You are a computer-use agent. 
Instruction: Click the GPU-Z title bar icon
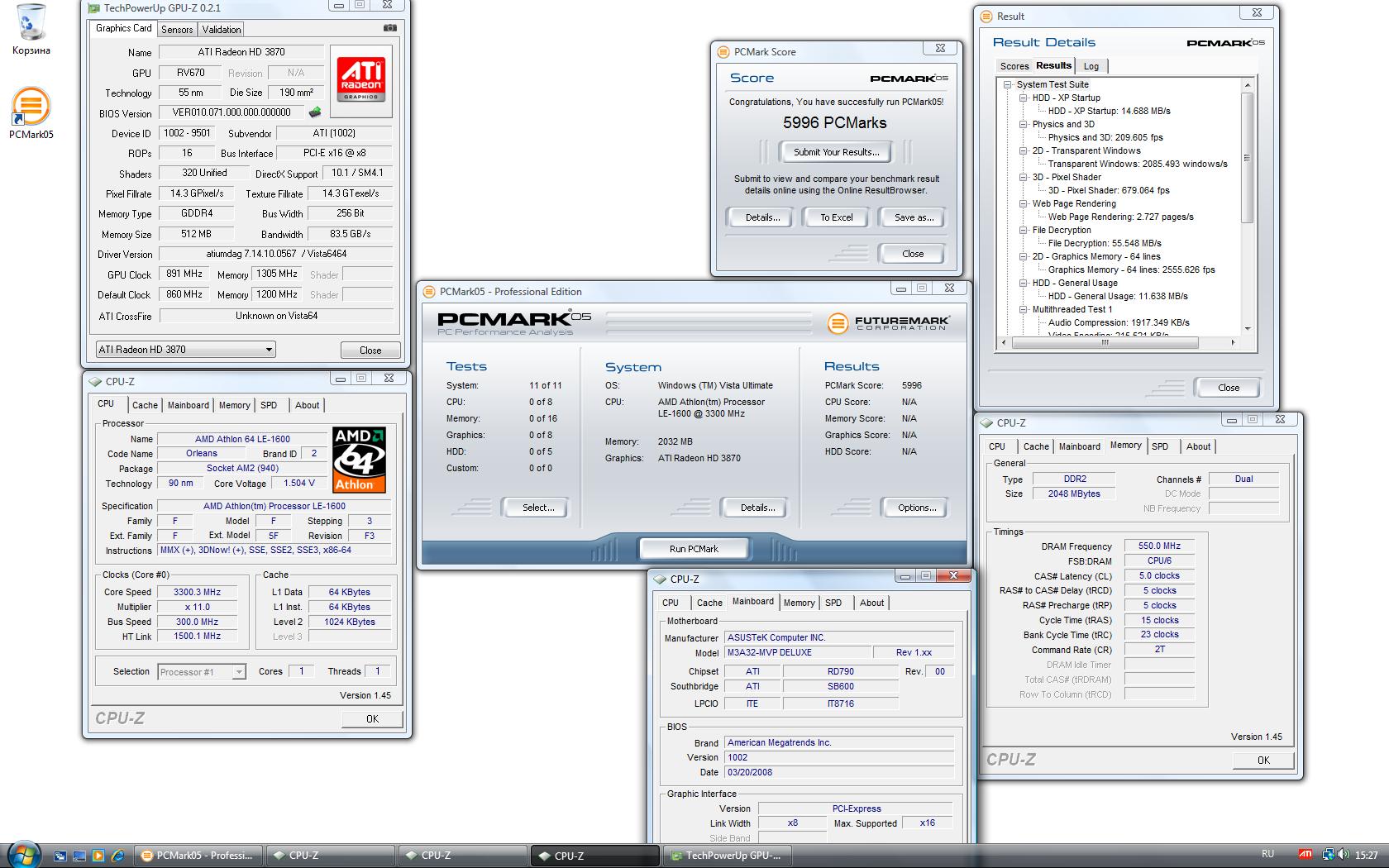point(94,7)
